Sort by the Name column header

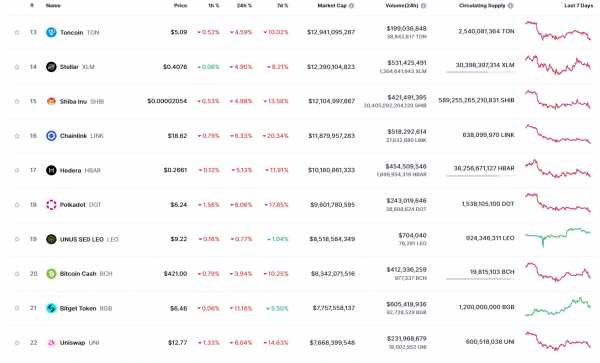(x=53, y=6)
